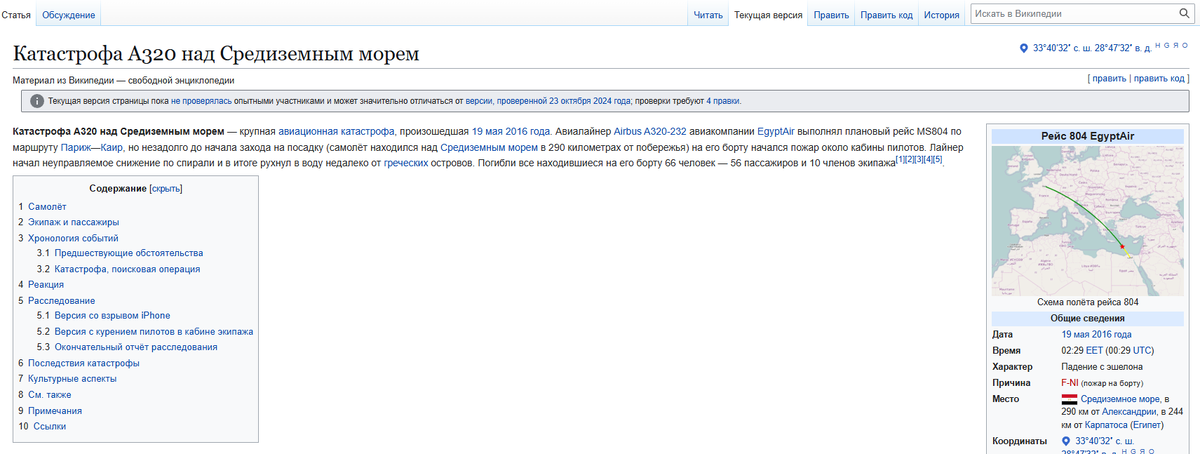Jump to section 4 Реакция
Screen dimensions: 1200x454
point(41,284)
